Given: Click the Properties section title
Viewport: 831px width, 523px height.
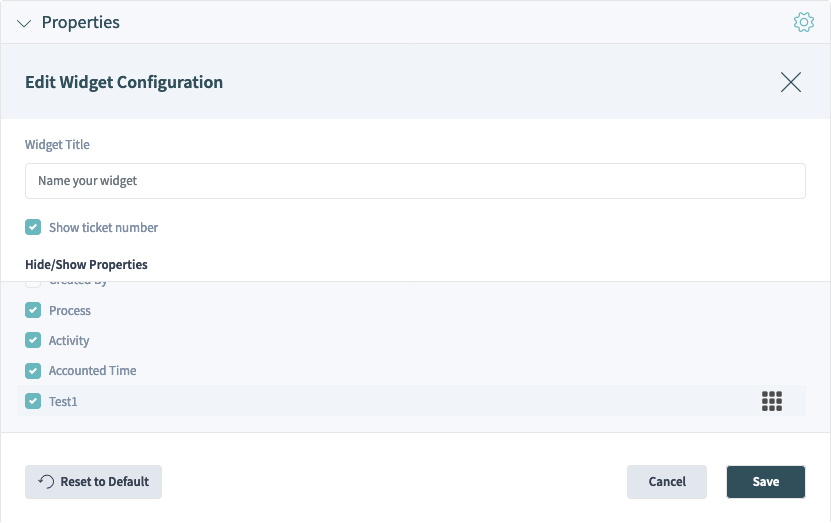Looking at the screenshot, I should coord(81,22).
